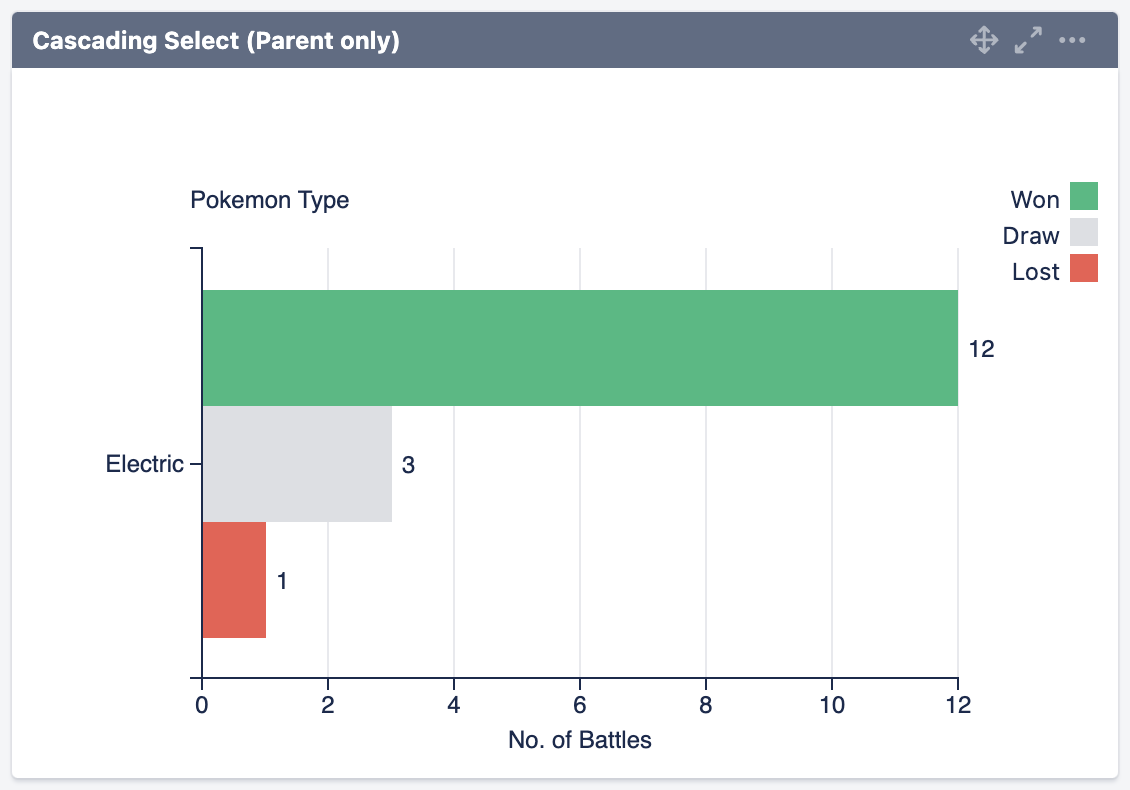The height and width of the screenshot is (790, 1130).
Task: Click the Pokemon Type axis title
Action: click(269, 200)
